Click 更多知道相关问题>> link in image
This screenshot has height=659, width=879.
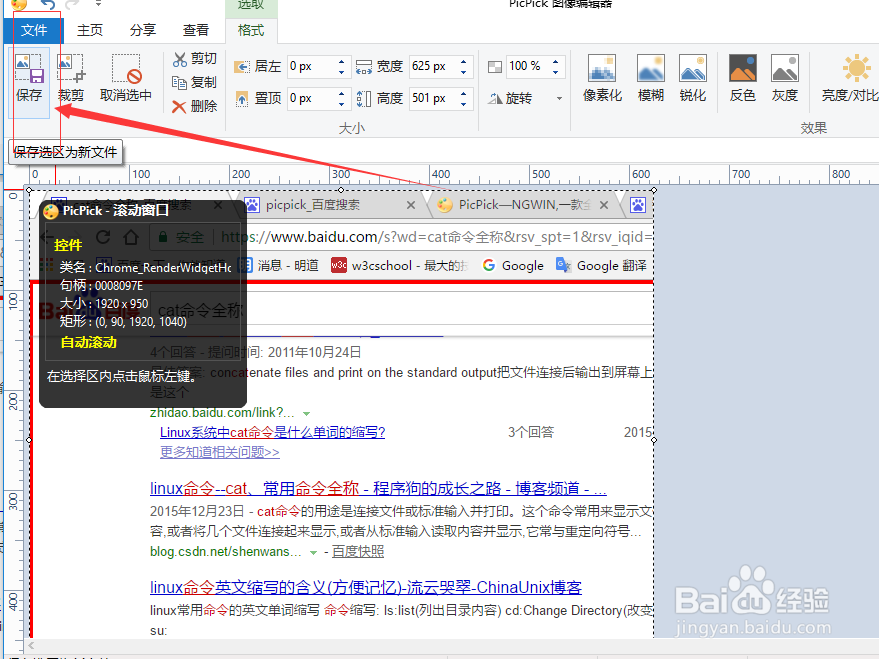coord(220,452)
